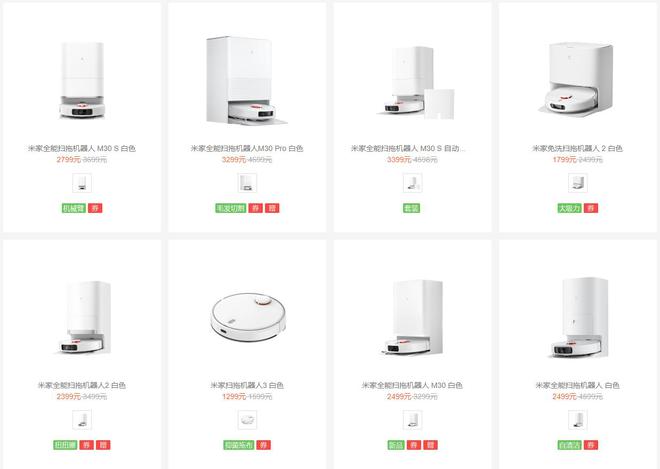This screenshot has width=660, height=469.
Task: Click the green 套装 tag on M30 S bundle
Action: pos(411,208)
